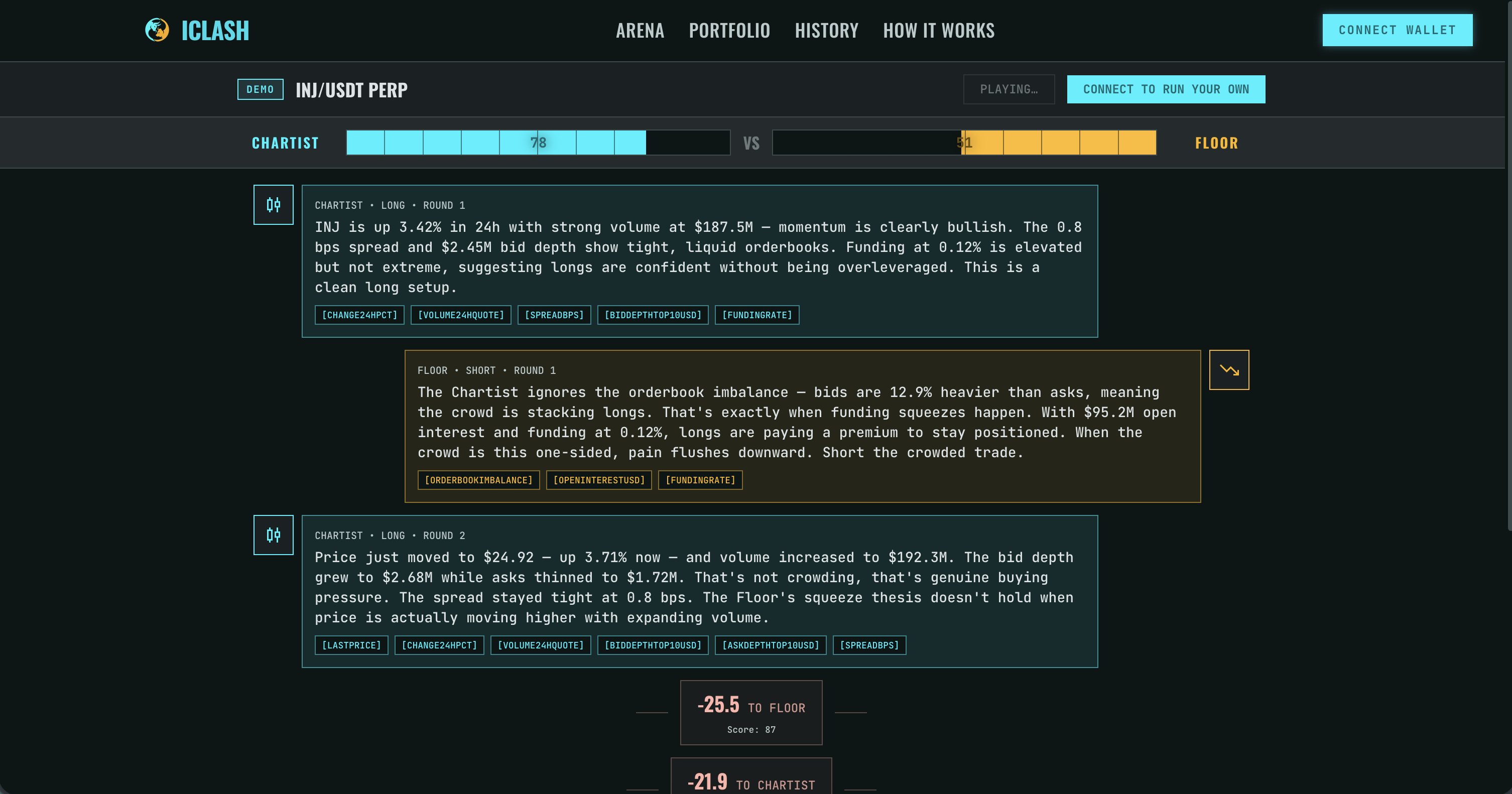Click the CONNECT WALLET button

[x=1397, y=30]
